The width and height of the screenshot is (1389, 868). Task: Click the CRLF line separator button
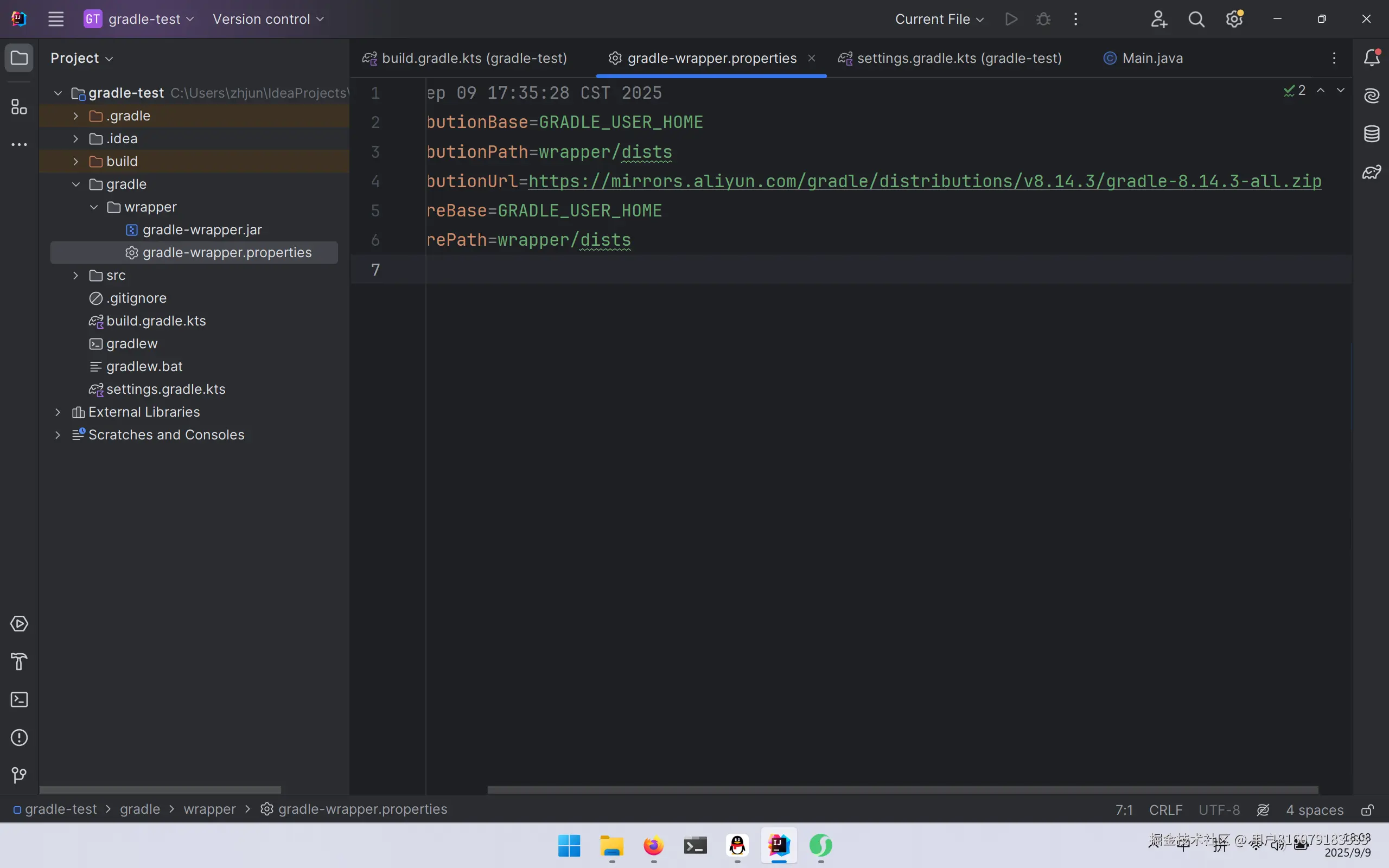1165,809
